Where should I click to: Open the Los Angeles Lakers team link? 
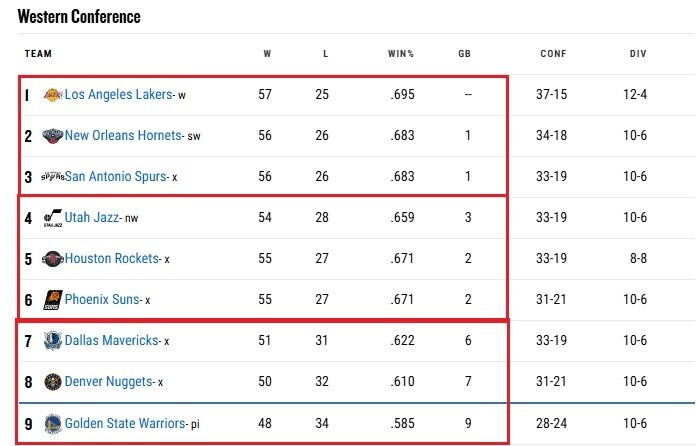(x=118, y=95)
